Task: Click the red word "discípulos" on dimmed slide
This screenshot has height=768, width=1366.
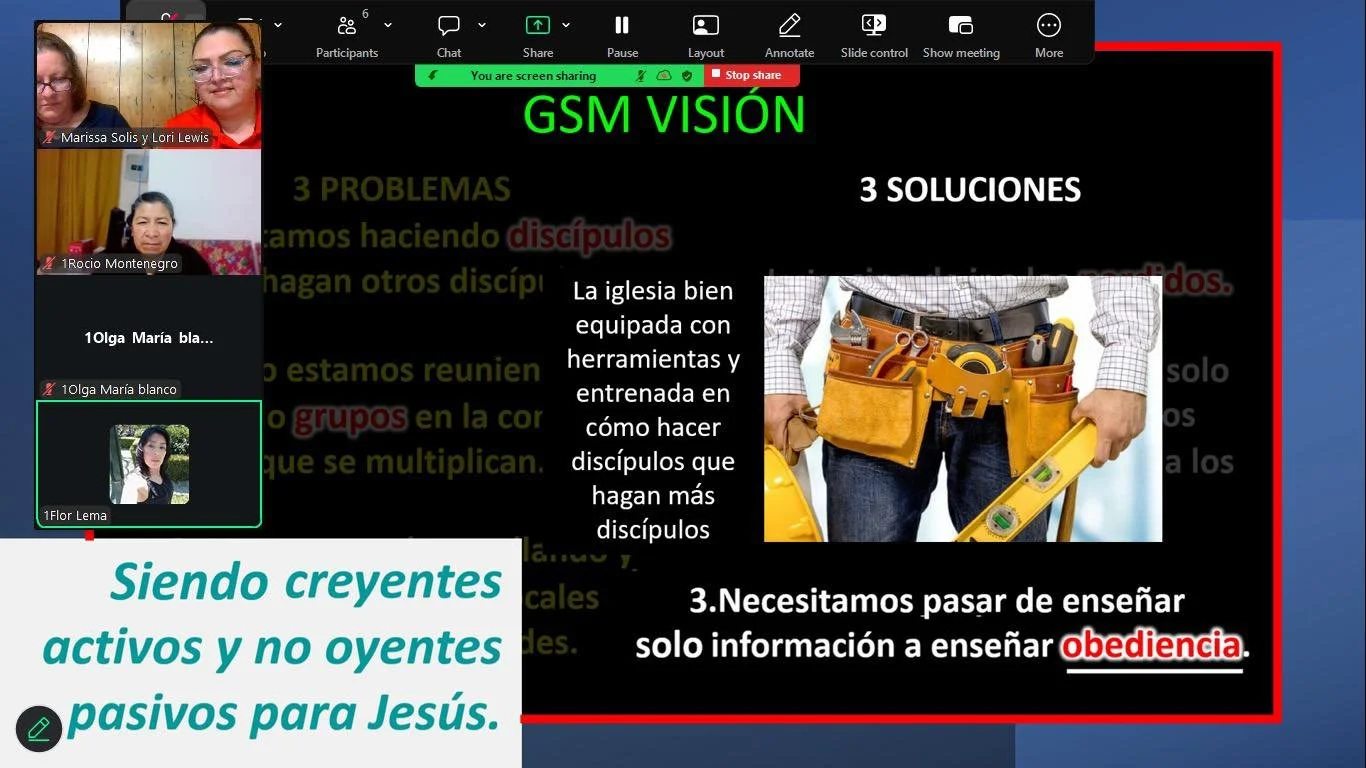Action: click(x=589, y=236)
